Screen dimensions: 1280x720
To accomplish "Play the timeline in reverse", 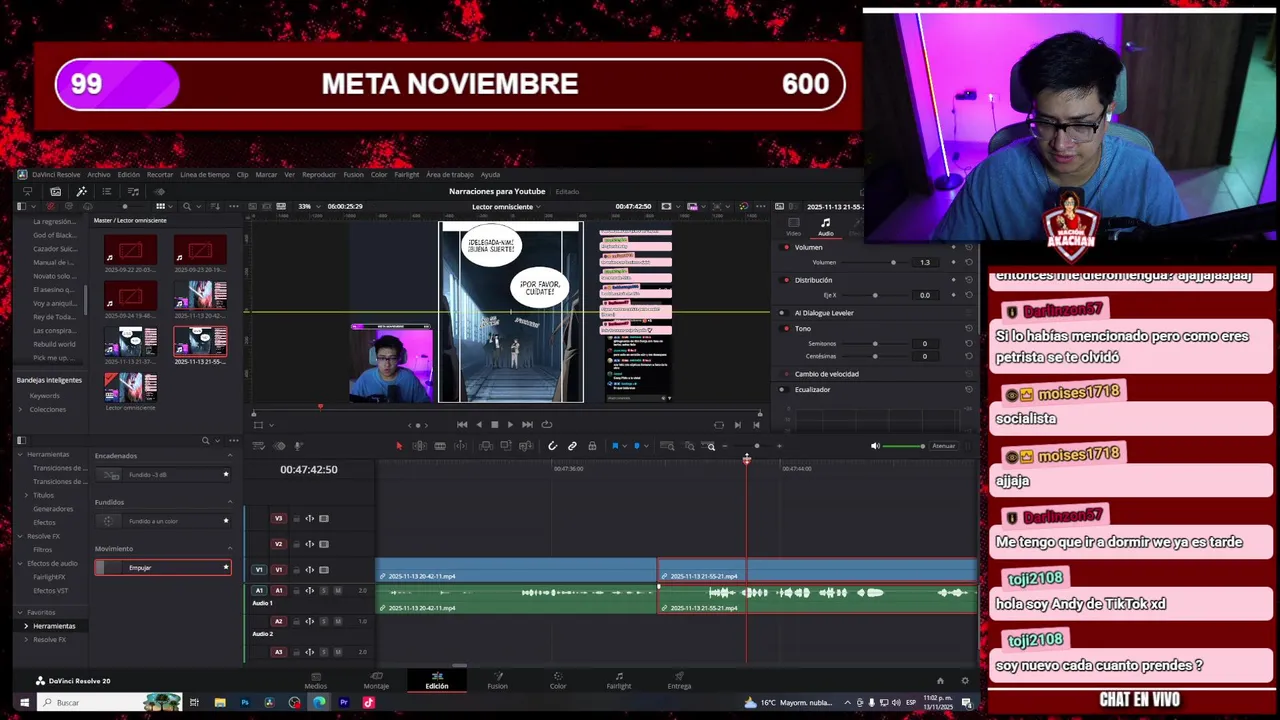I will point(478,424).
